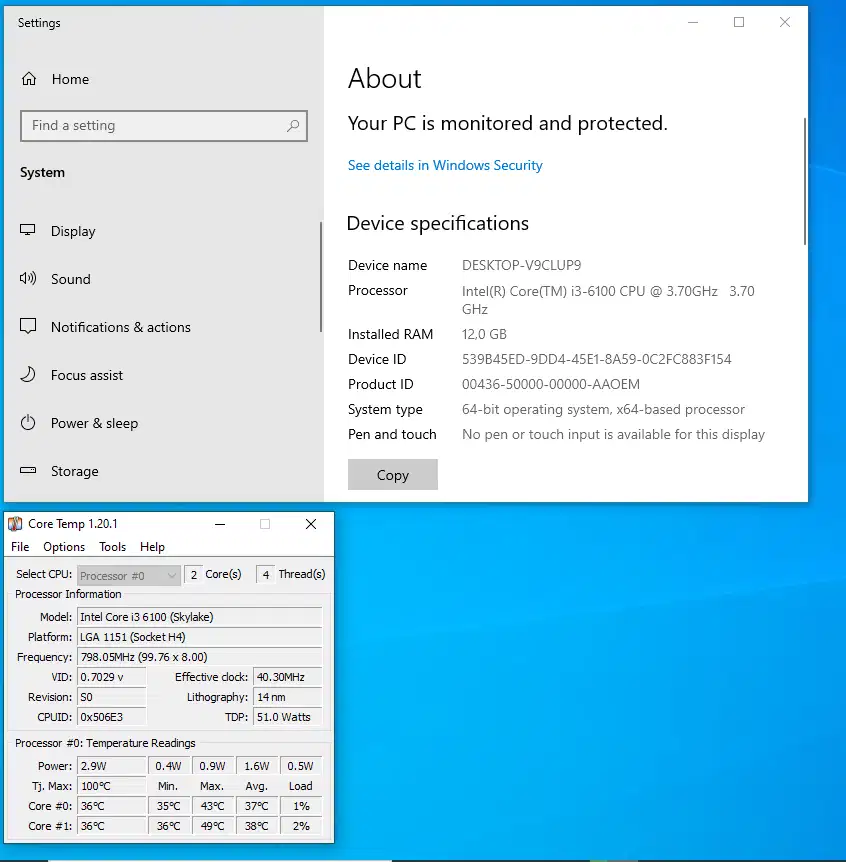846x862 pixels.
Task: Click Model field Intel Core i3 6100 (Skylake)
Action: tap(200, 617)
